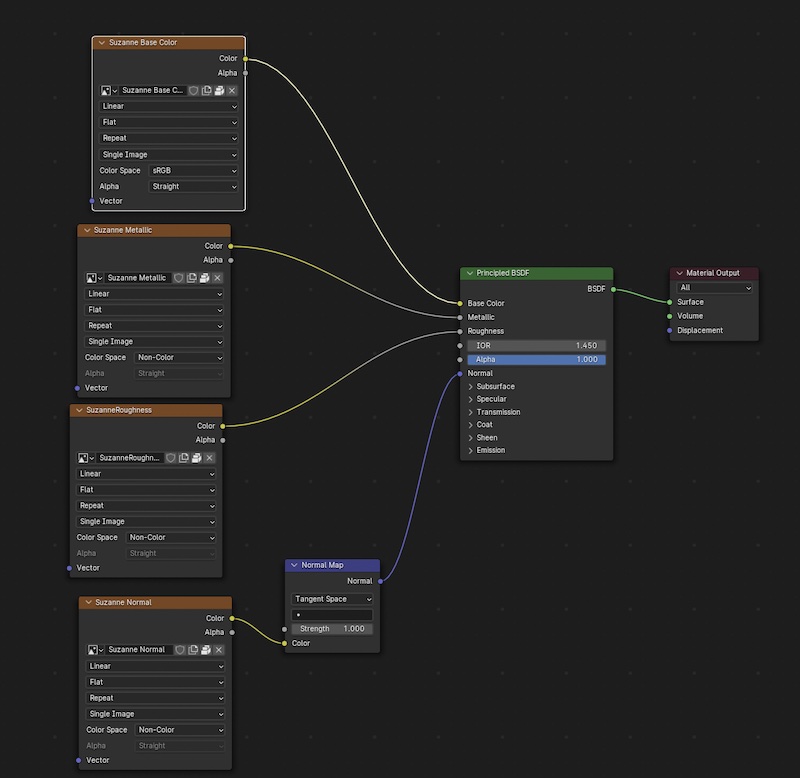Open Non-Color dropdown in Suzanne Normal node
This screenshot has height=778, width=800.
180,730
